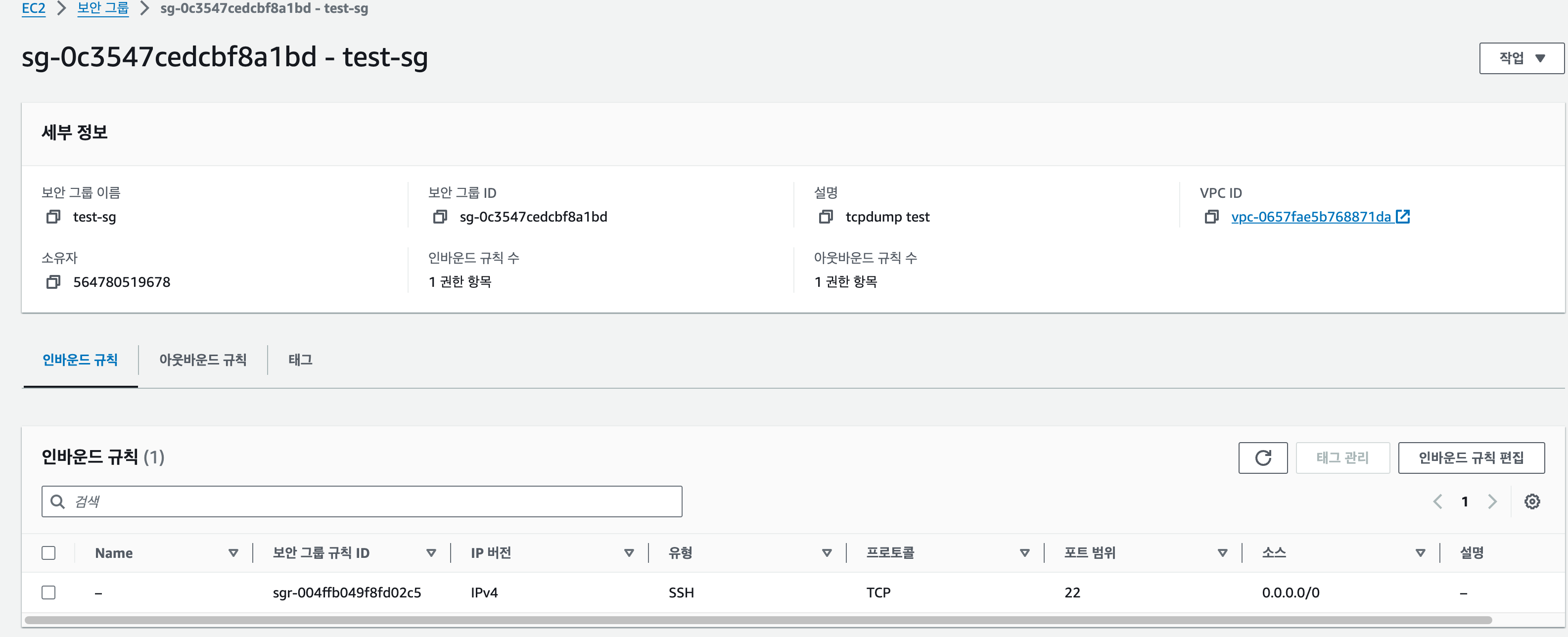Copy the VPC ID value
Screen dimensions: 1568x637
(x=1211, y=217)
